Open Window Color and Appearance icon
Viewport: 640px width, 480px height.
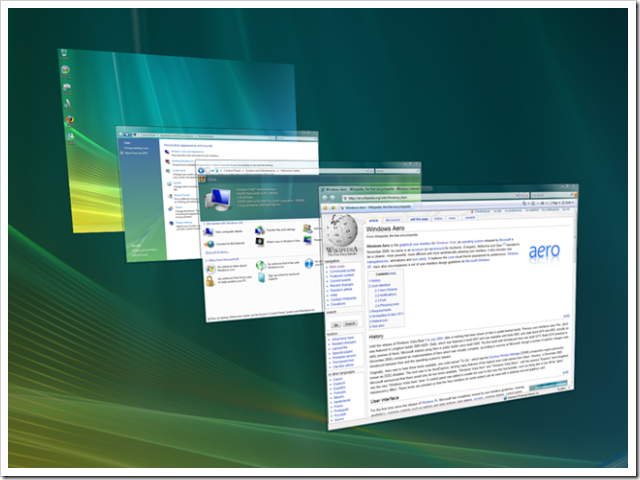pyautogui.click(x=167, y=152)
